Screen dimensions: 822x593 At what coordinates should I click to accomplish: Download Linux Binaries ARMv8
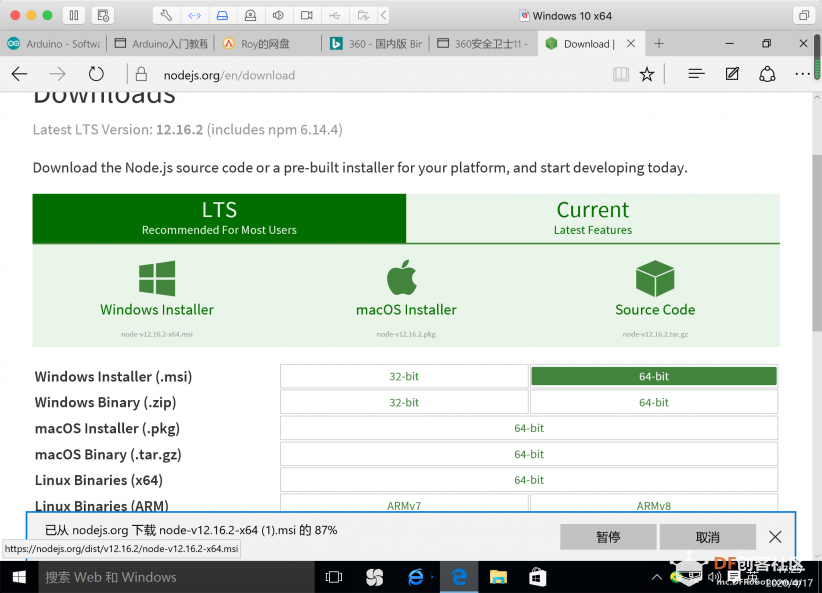(x=654, y=503)
